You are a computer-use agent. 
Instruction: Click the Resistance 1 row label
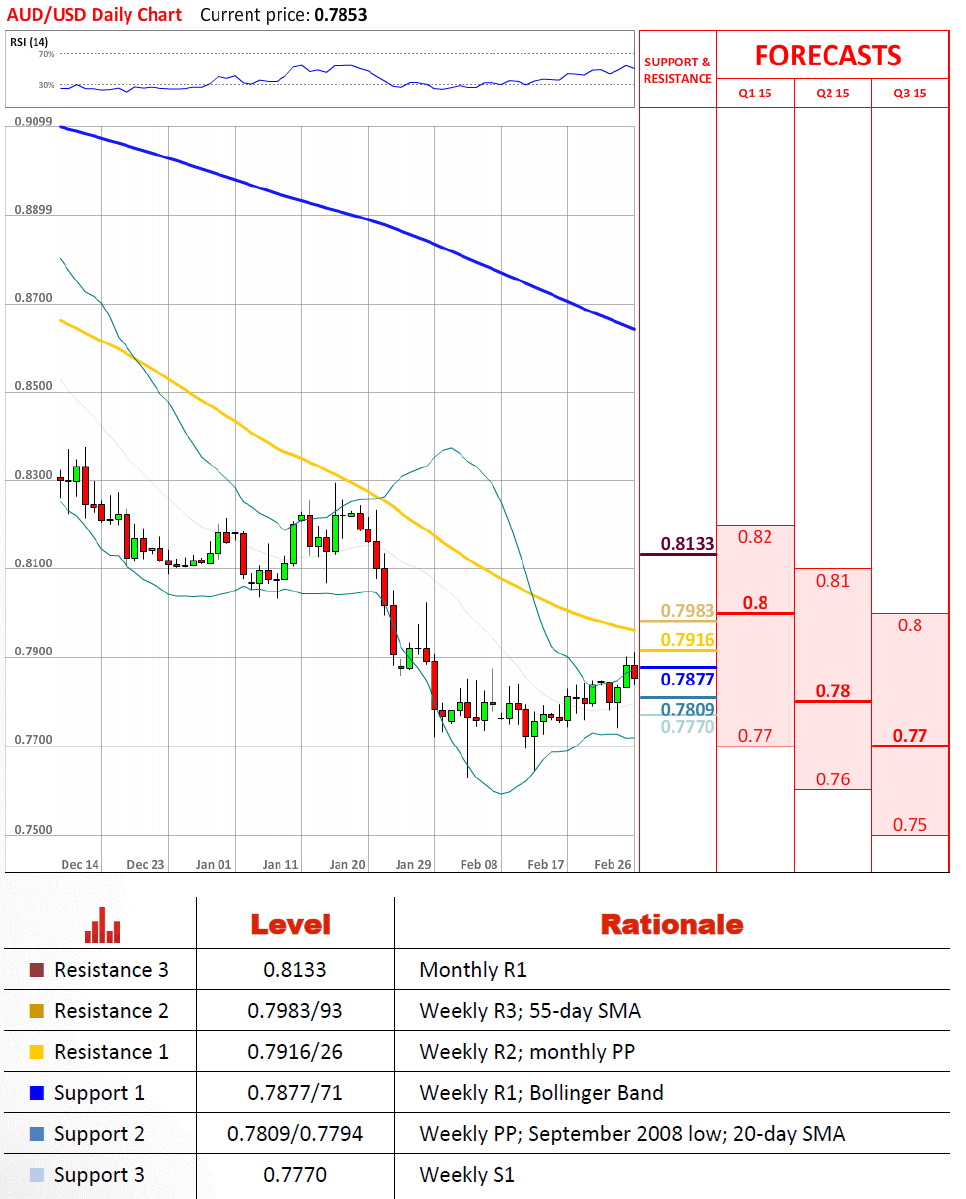tap(111, 1051)
